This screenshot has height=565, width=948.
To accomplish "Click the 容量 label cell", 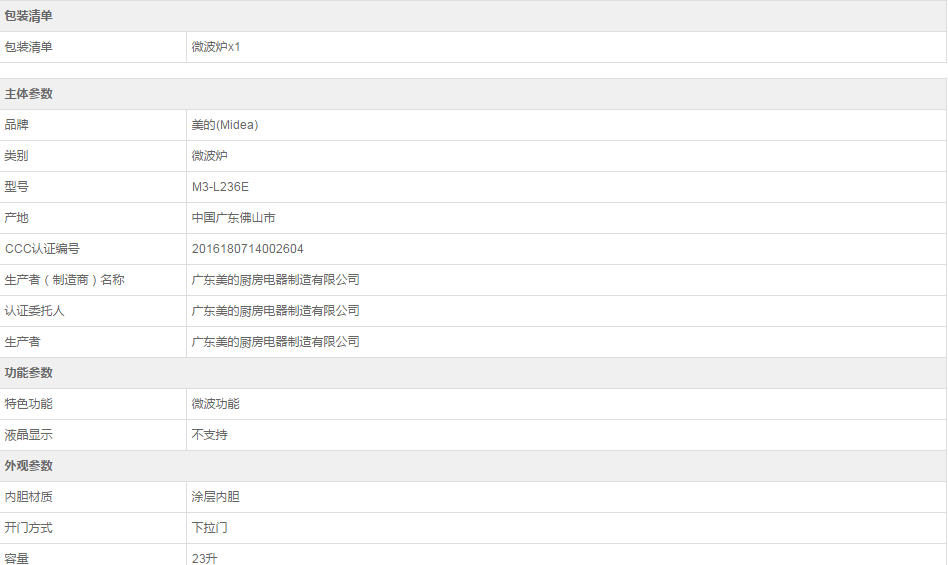I will pos(93,555).
